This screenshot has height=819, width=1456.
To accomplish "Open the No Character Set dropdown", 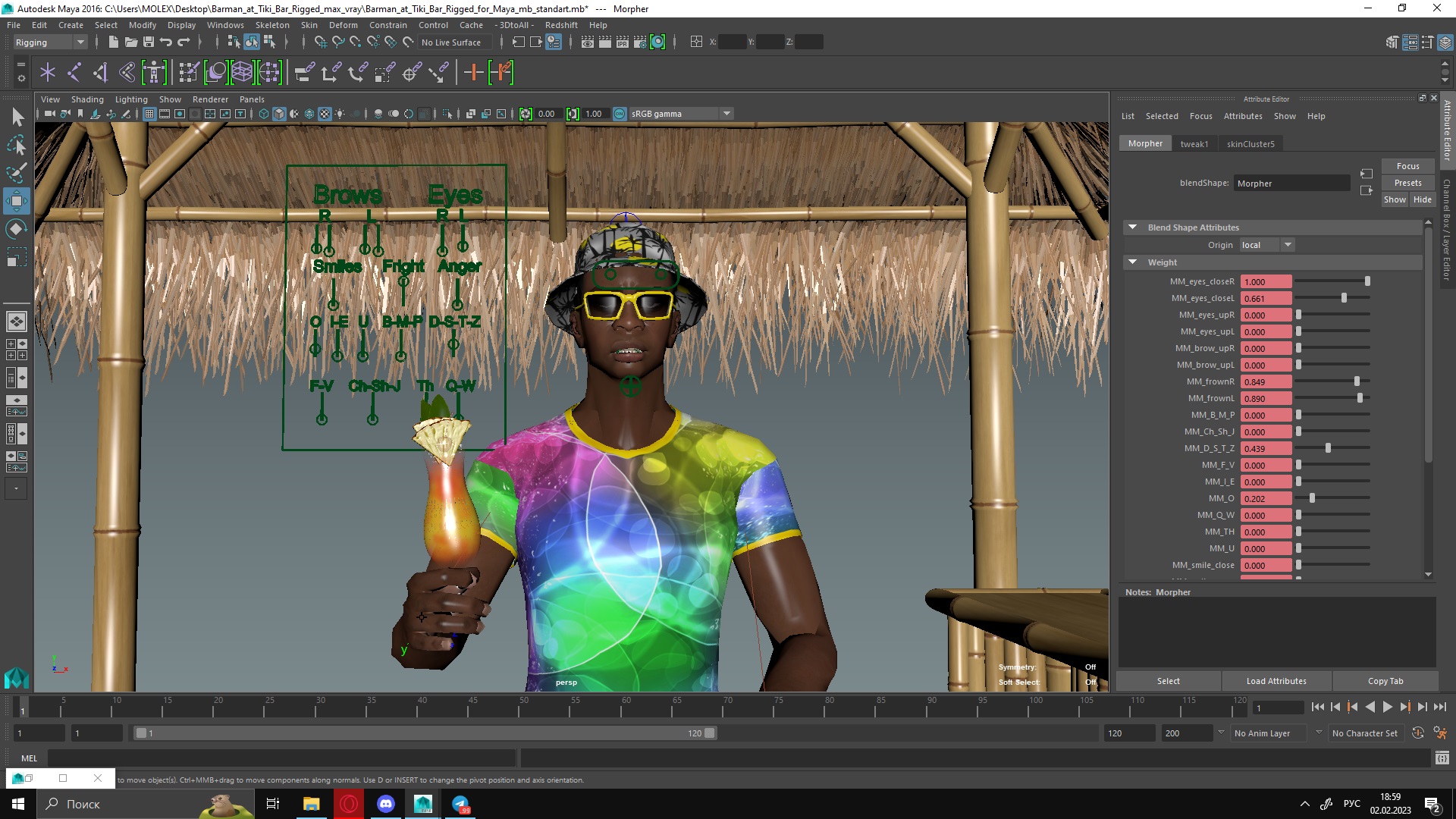I will tap(1367, 733).
